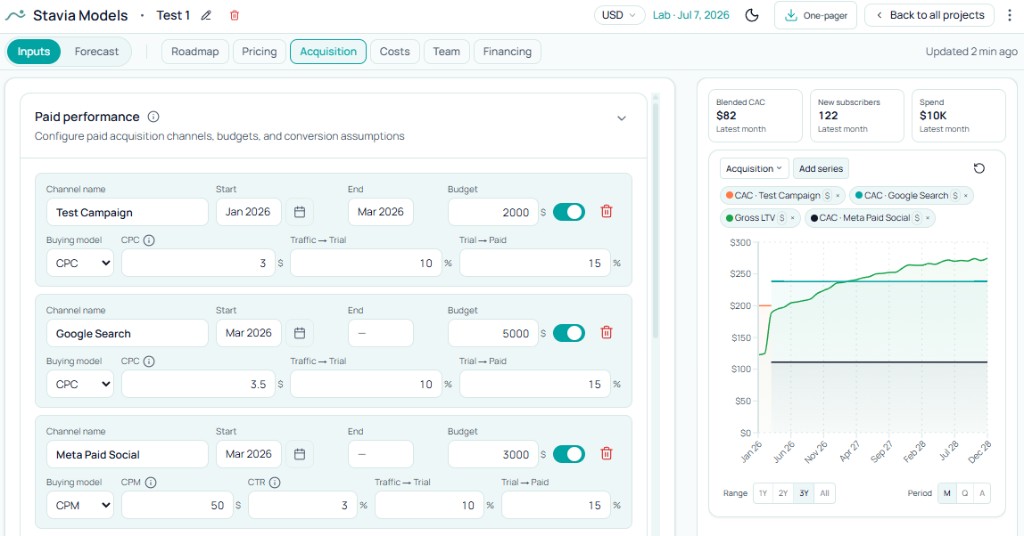The height and width of the screenshot is (536, 1024).
Task: Open the Team tab
Action: (x=447, y=52)
